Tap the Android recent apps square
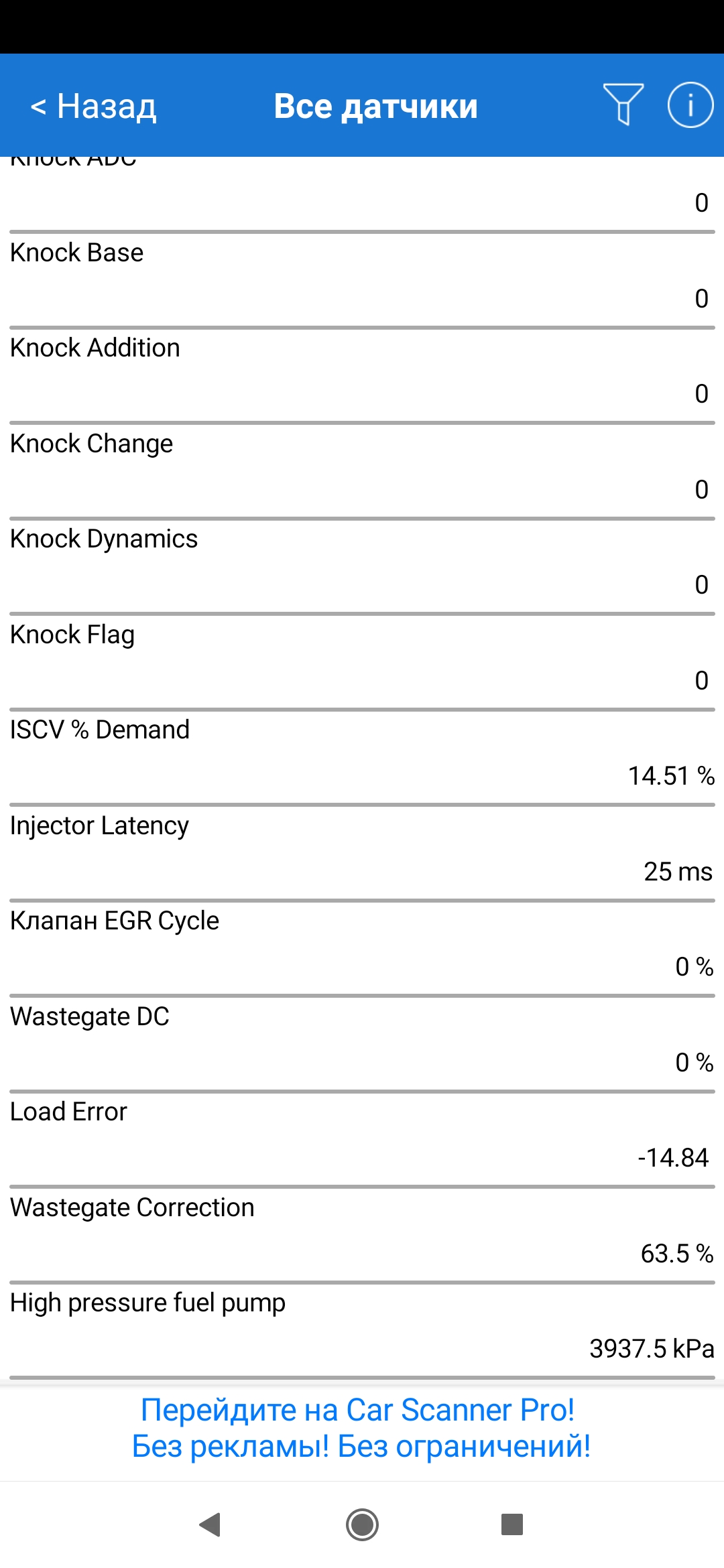Viewport: 724px width, 1568px height. tap(511, 1524)
